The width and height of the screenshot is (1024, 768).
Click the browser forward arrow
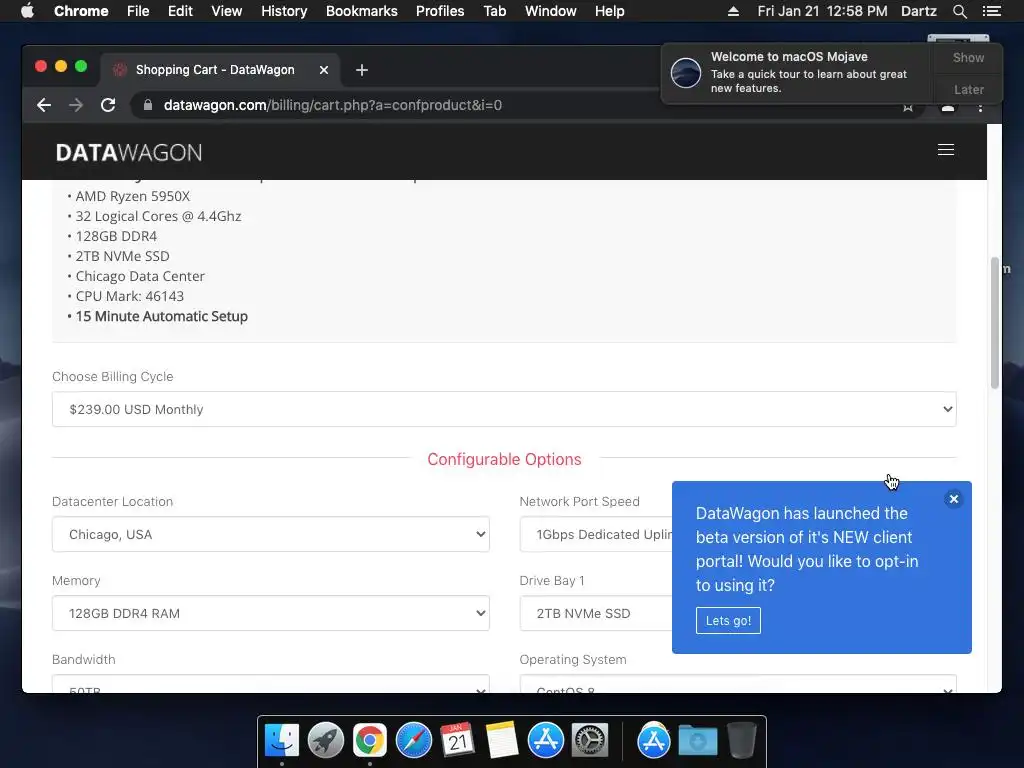click(x=76, y=105)
